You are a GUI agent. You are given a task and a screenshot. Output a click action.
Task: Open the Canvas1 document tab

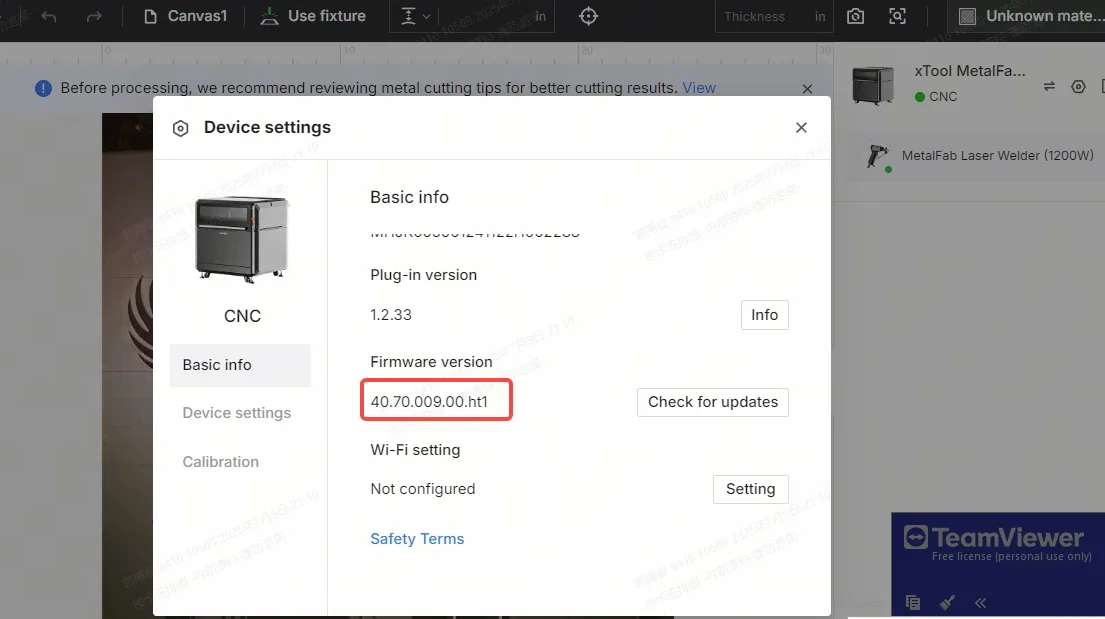[x=185, y=16]
